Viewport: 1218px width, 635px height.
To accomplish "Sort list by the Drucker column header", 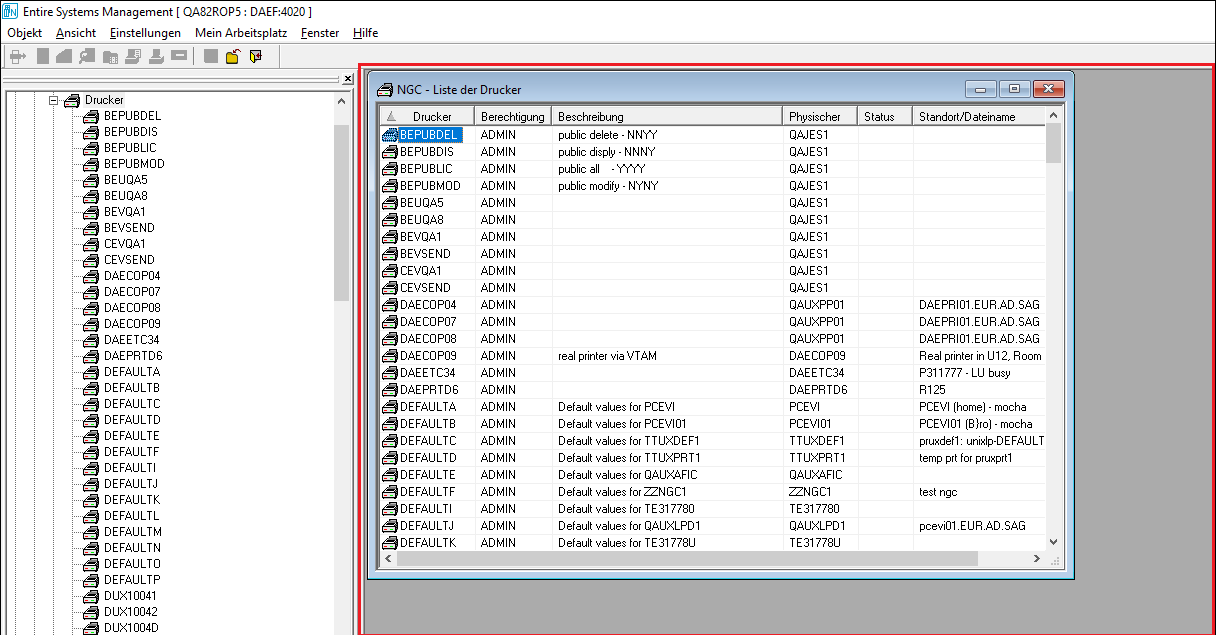I will [x=432, y=117].
